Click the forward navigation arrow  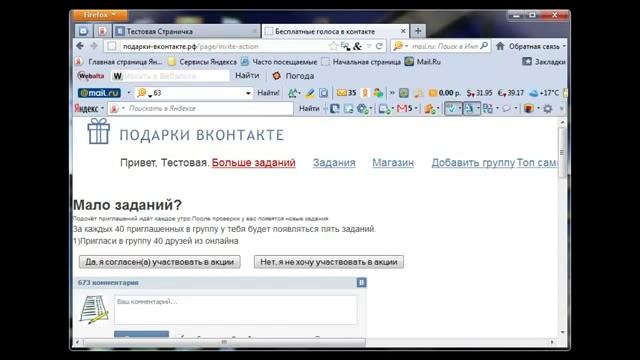(94, 46)
